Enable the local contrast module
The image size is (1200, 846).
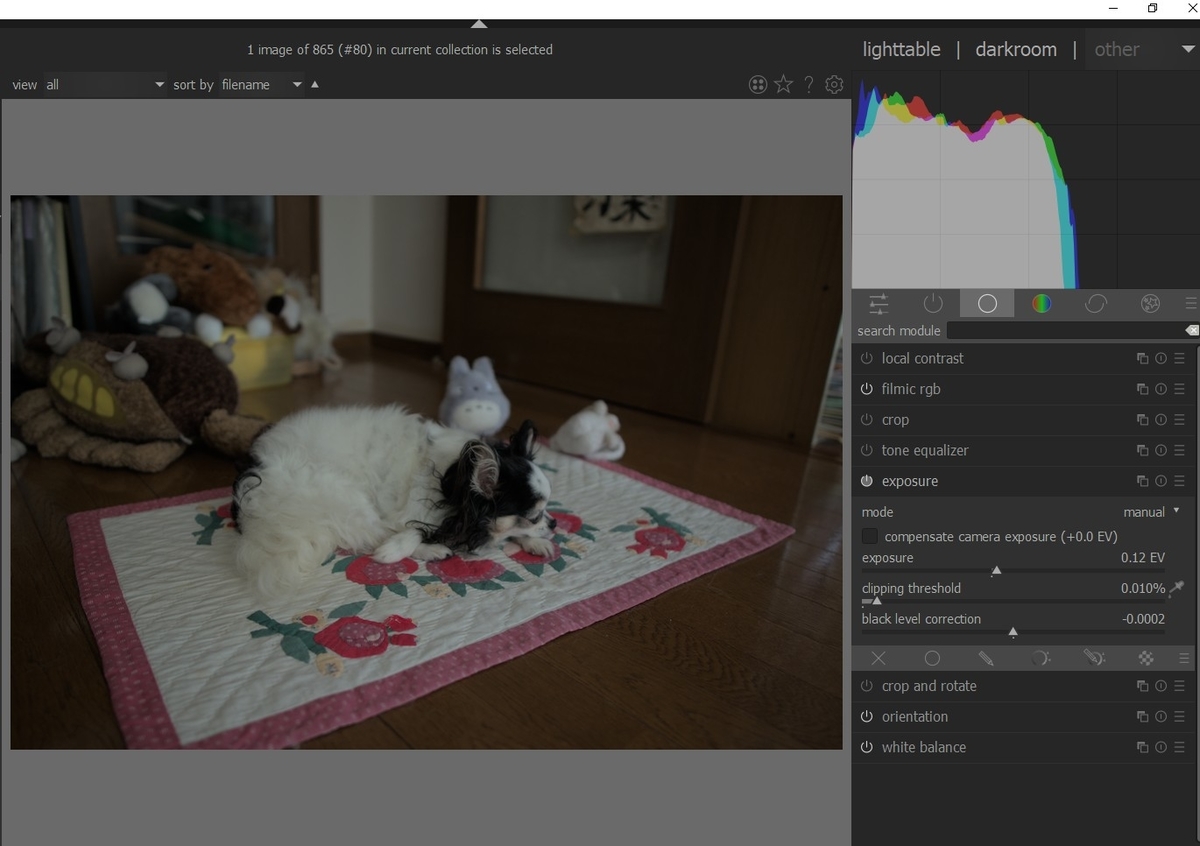(867, 359)
